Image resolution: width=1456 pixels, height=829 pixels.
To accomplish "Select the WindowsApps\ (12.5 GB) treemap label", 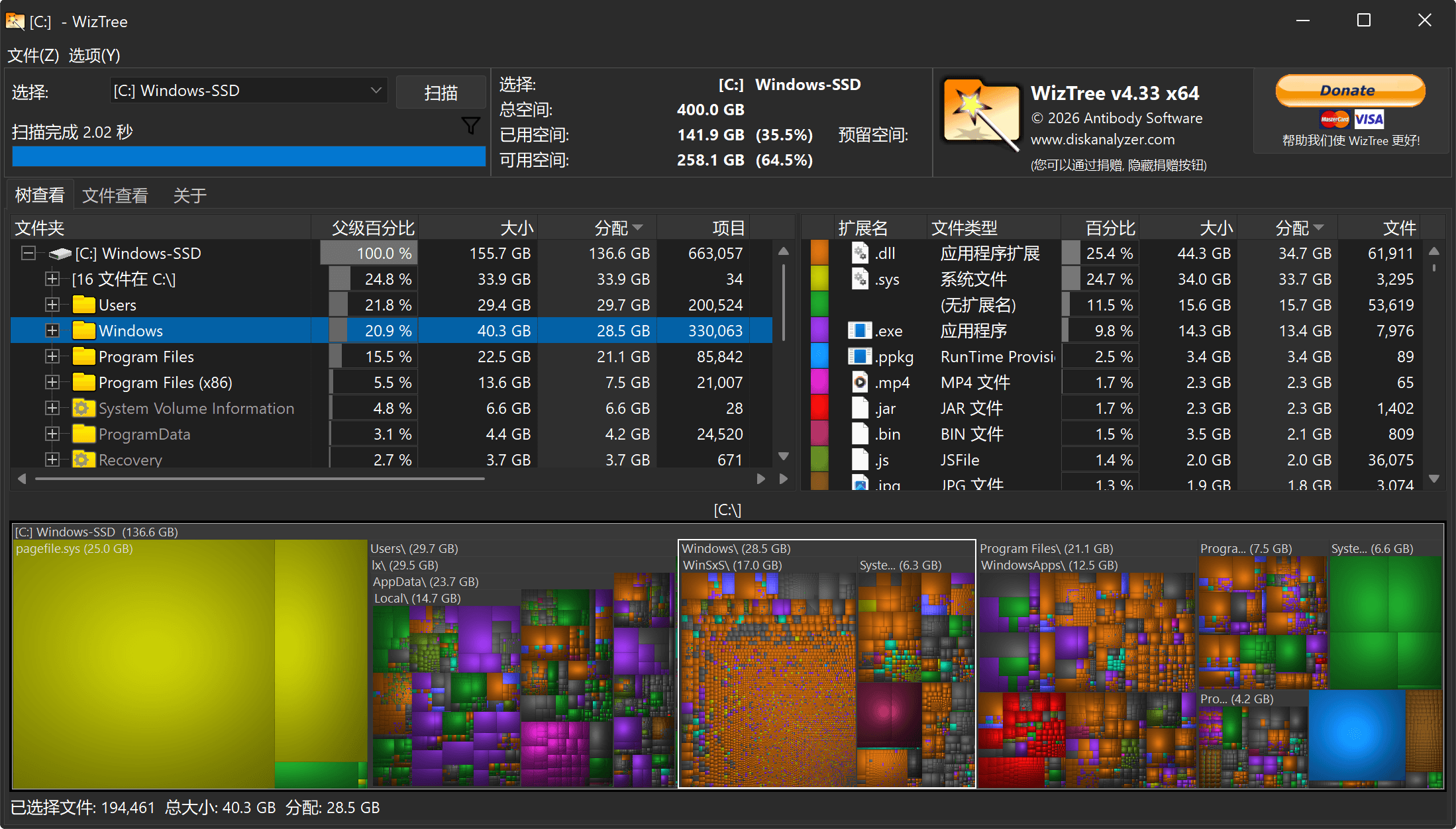I will coord(1049,565).
